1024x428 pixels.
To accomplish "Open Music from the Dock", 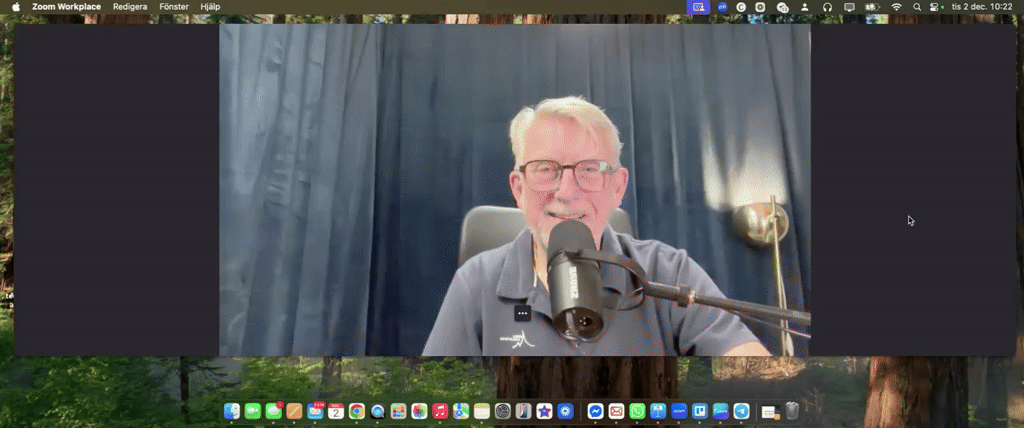I will coord(440,411).
